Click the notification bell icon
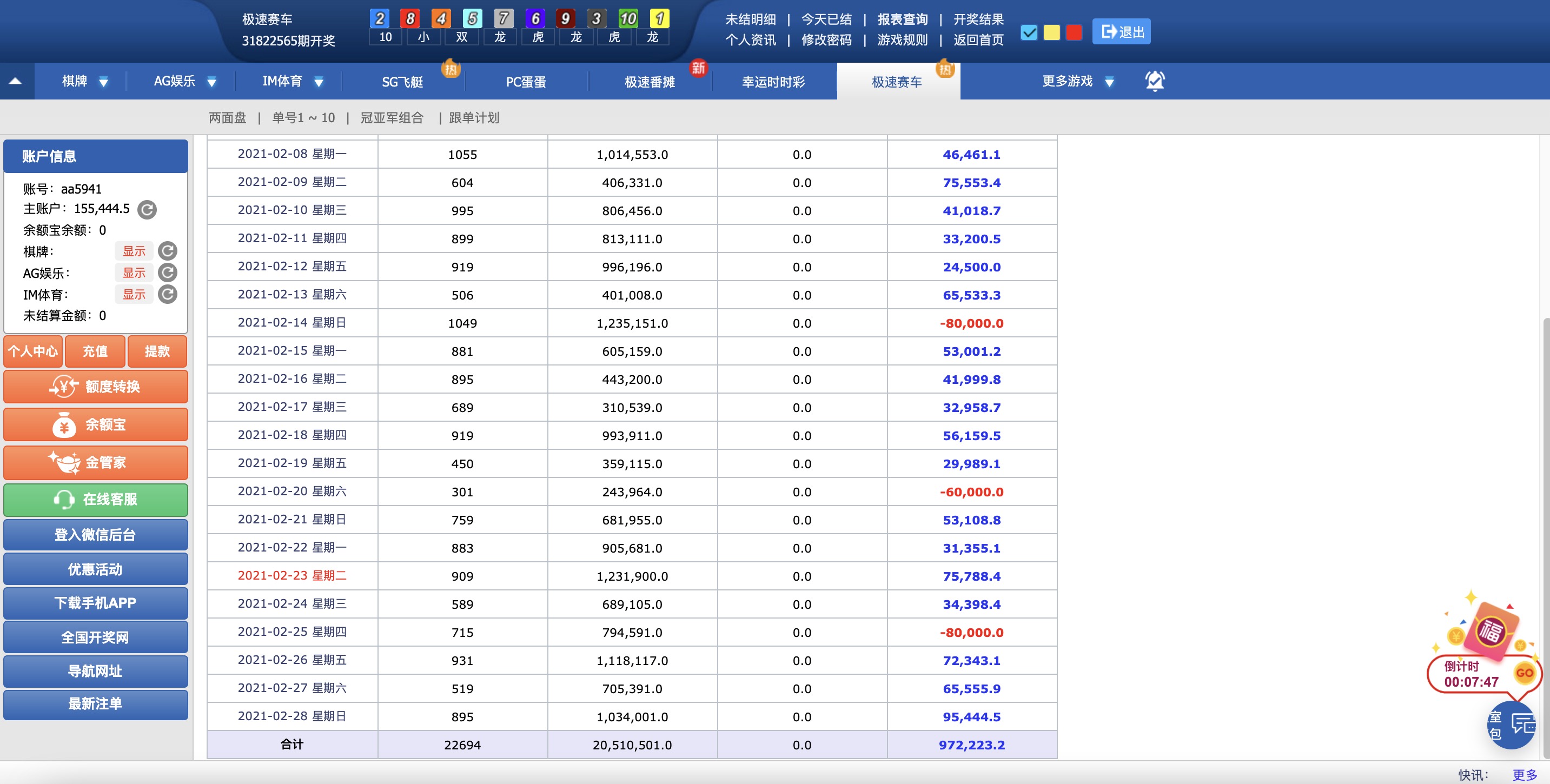 1155,81
